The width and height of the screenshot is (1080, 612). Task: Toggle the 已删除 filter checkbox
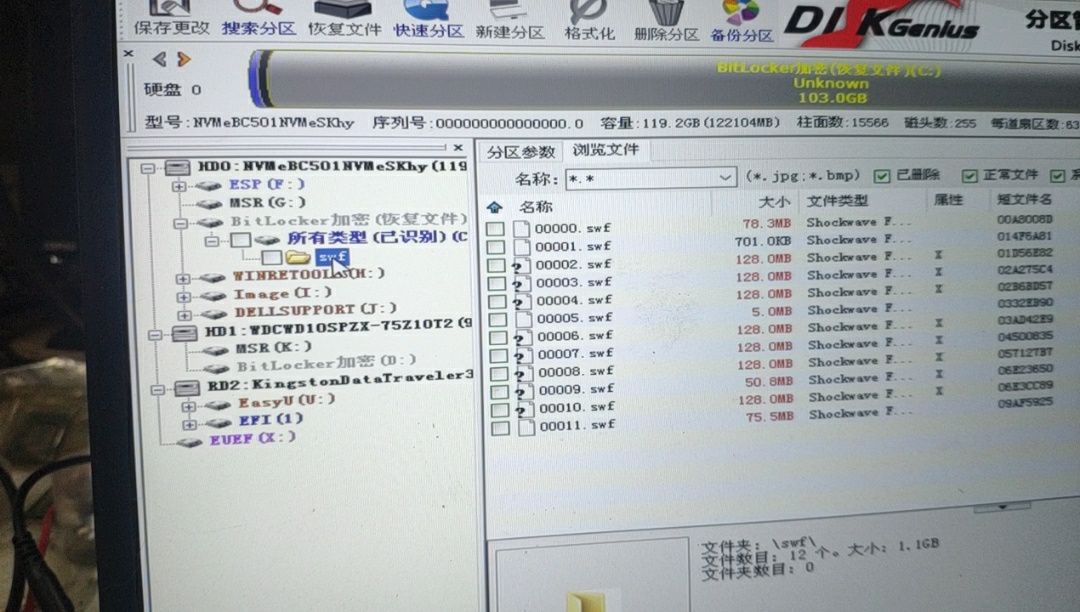click(882, 176)
